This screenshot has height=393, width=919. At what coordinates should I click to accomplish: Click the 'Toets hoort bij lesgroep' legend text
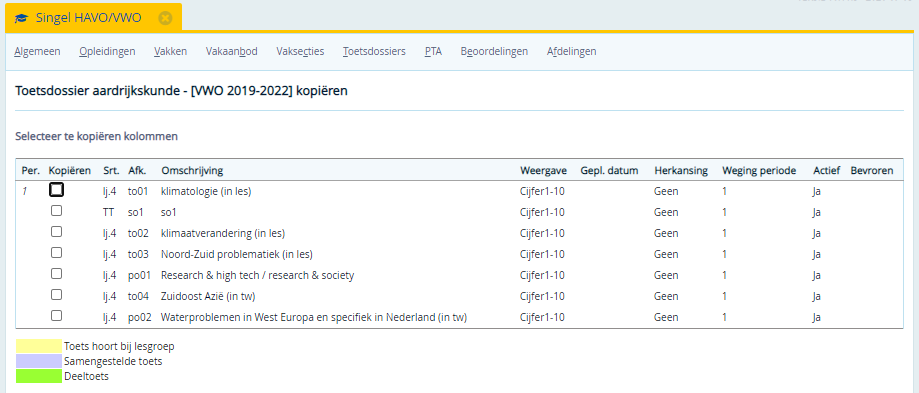119,346
